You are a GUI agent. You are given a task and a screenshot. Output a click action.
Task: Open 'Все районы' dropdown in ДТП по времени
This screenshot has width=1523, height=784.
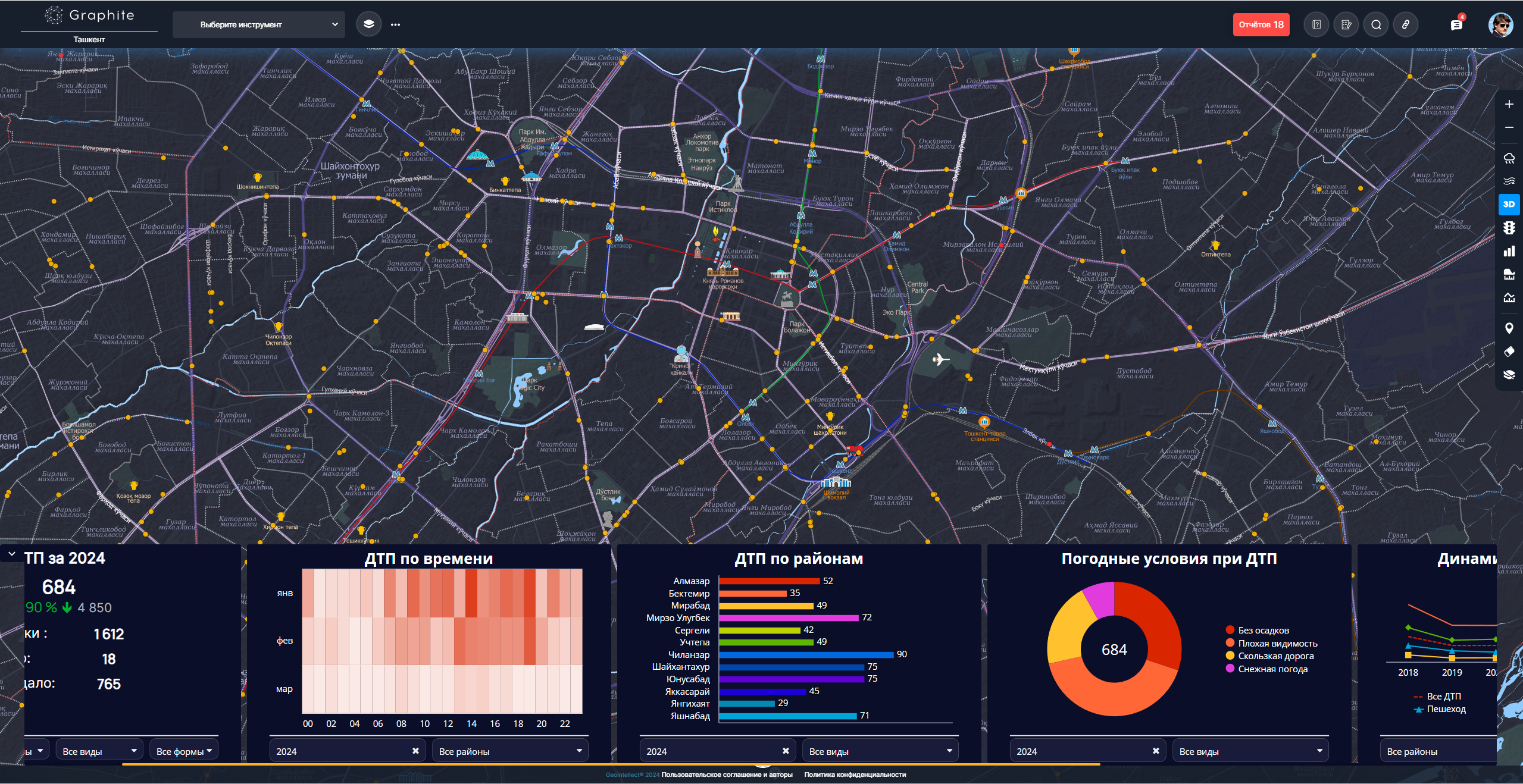point(510,751)
